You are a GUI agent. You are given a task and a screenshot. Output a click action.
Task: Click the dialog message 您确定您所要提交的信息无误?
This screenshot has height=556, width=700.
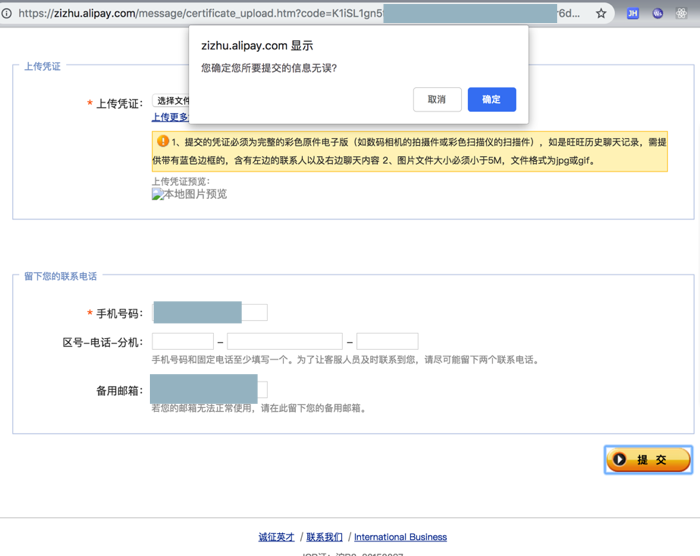tap(269, 68)
